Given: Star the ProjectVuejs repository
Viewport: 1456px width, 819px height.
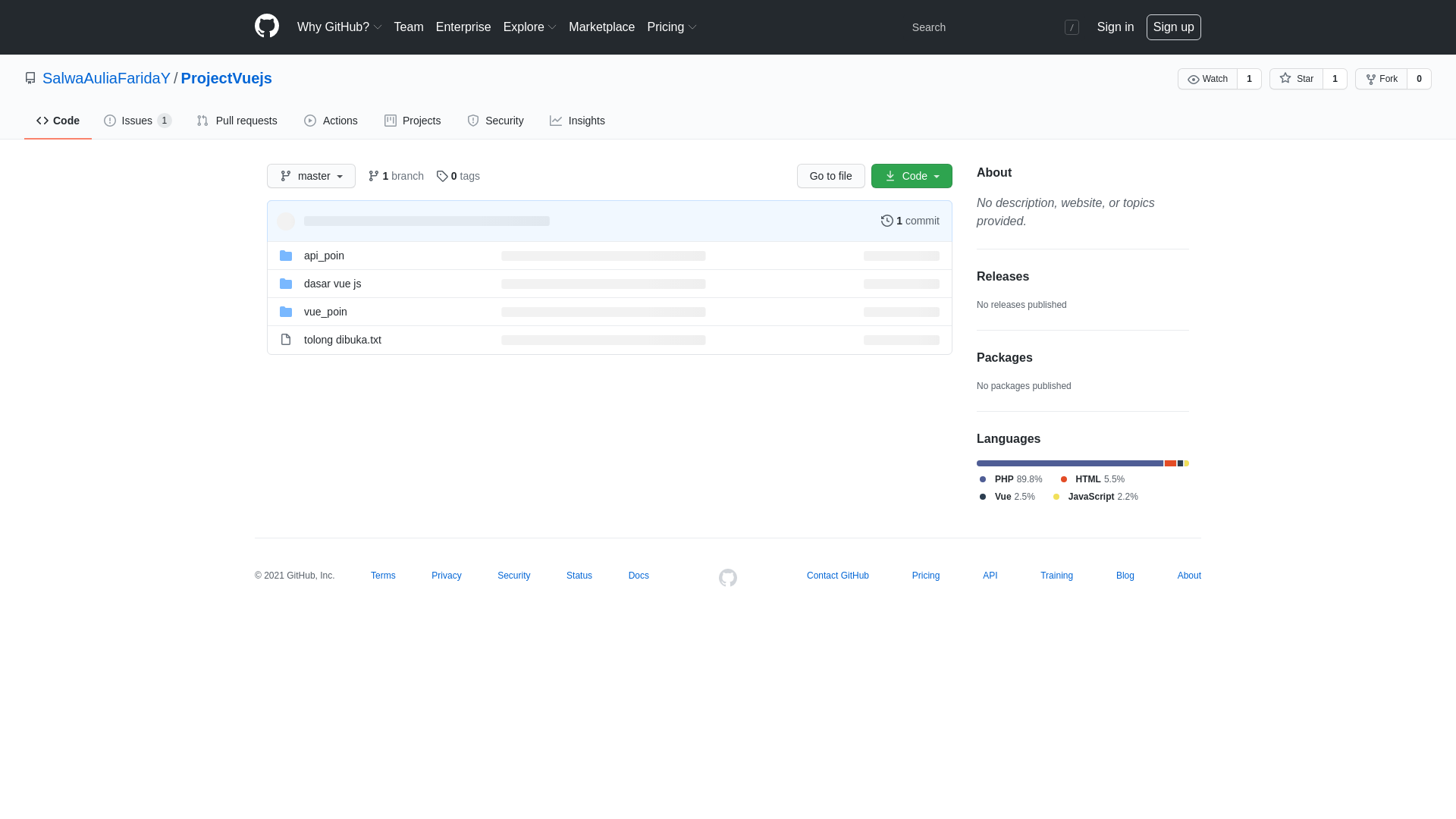Looking at the screenshot, I should click(x=1296, y=79).
